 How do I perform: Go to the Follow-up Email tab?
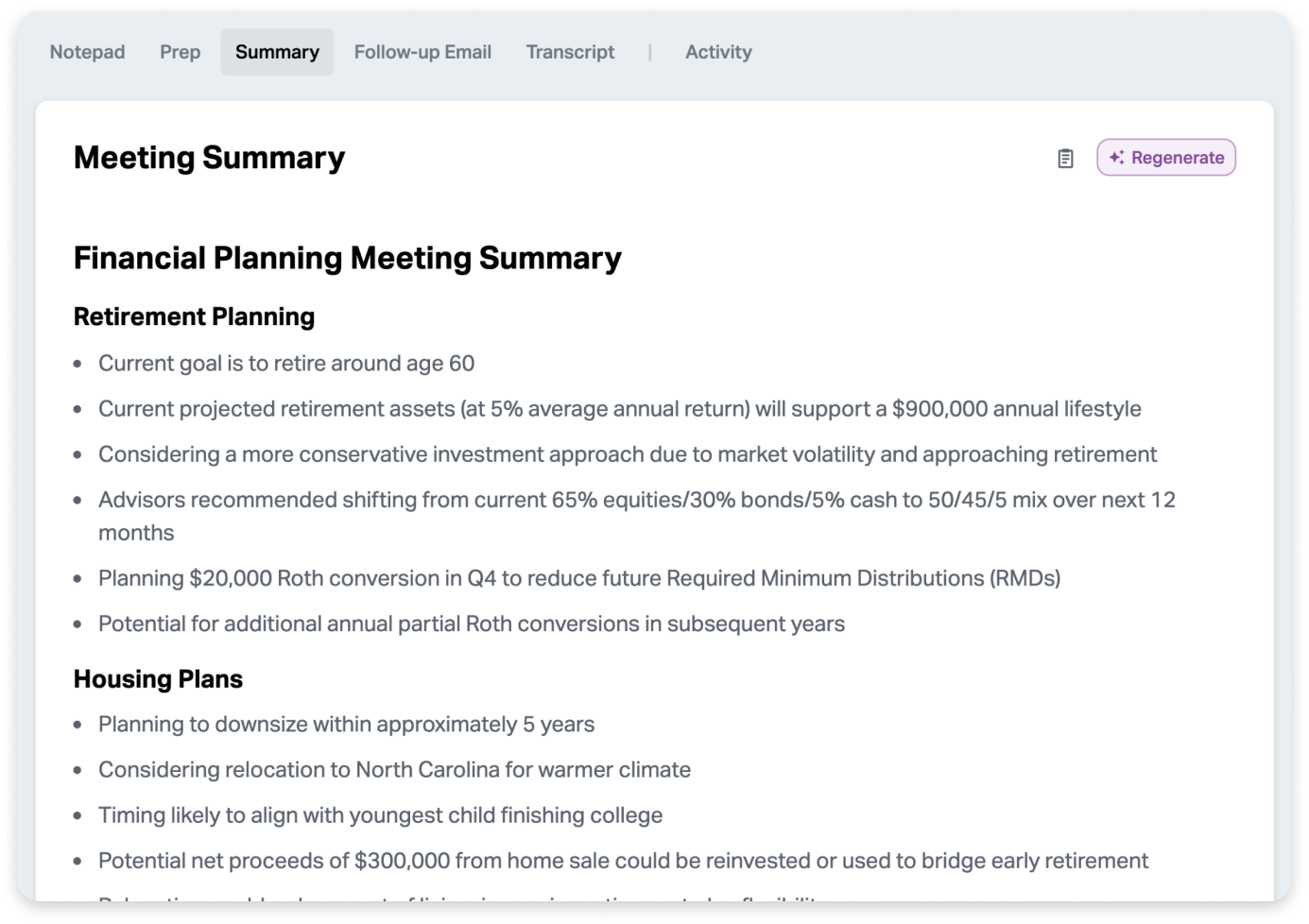[422, 52]
